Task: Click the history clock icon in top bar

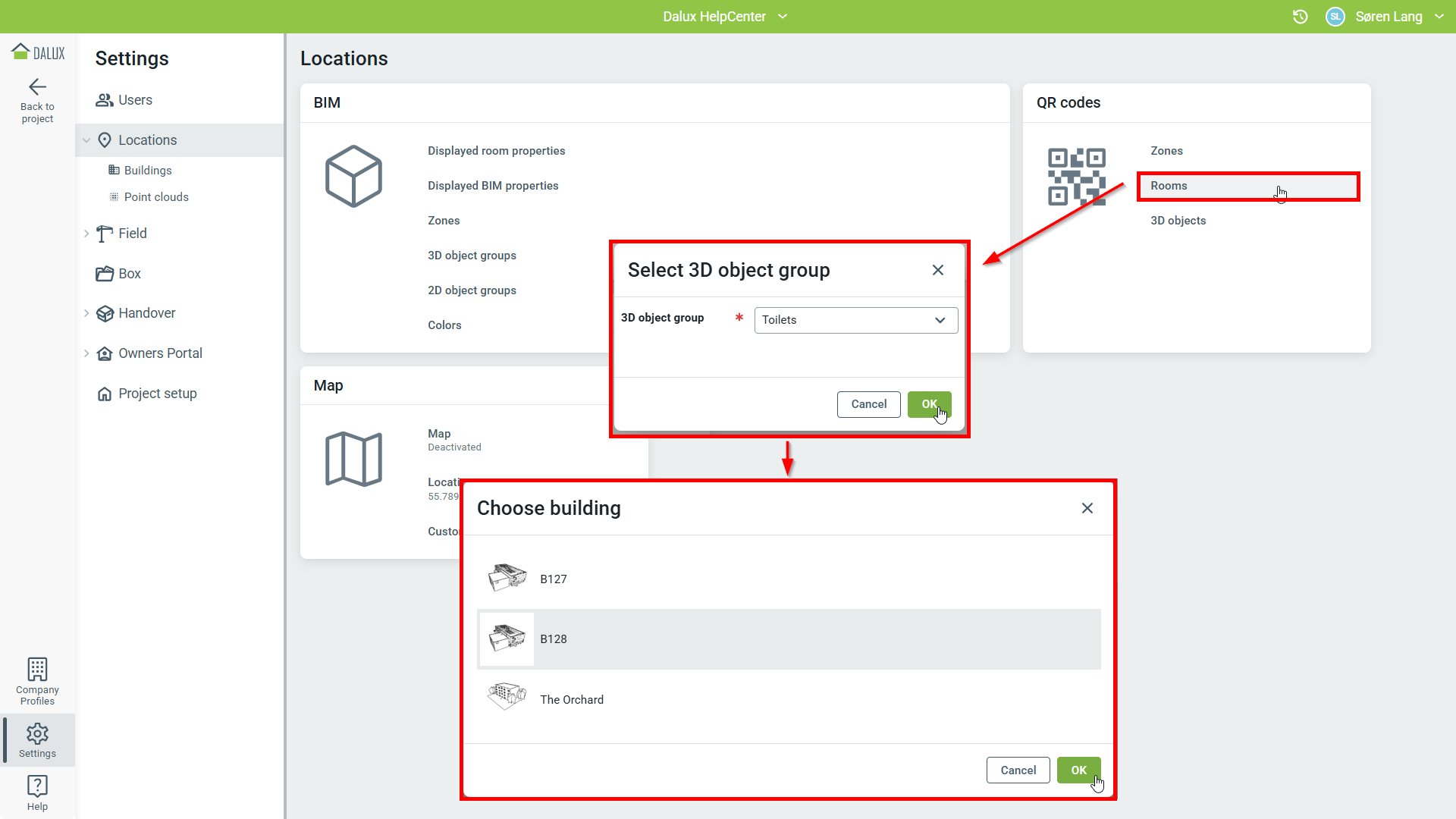Action: (1300, 17)
